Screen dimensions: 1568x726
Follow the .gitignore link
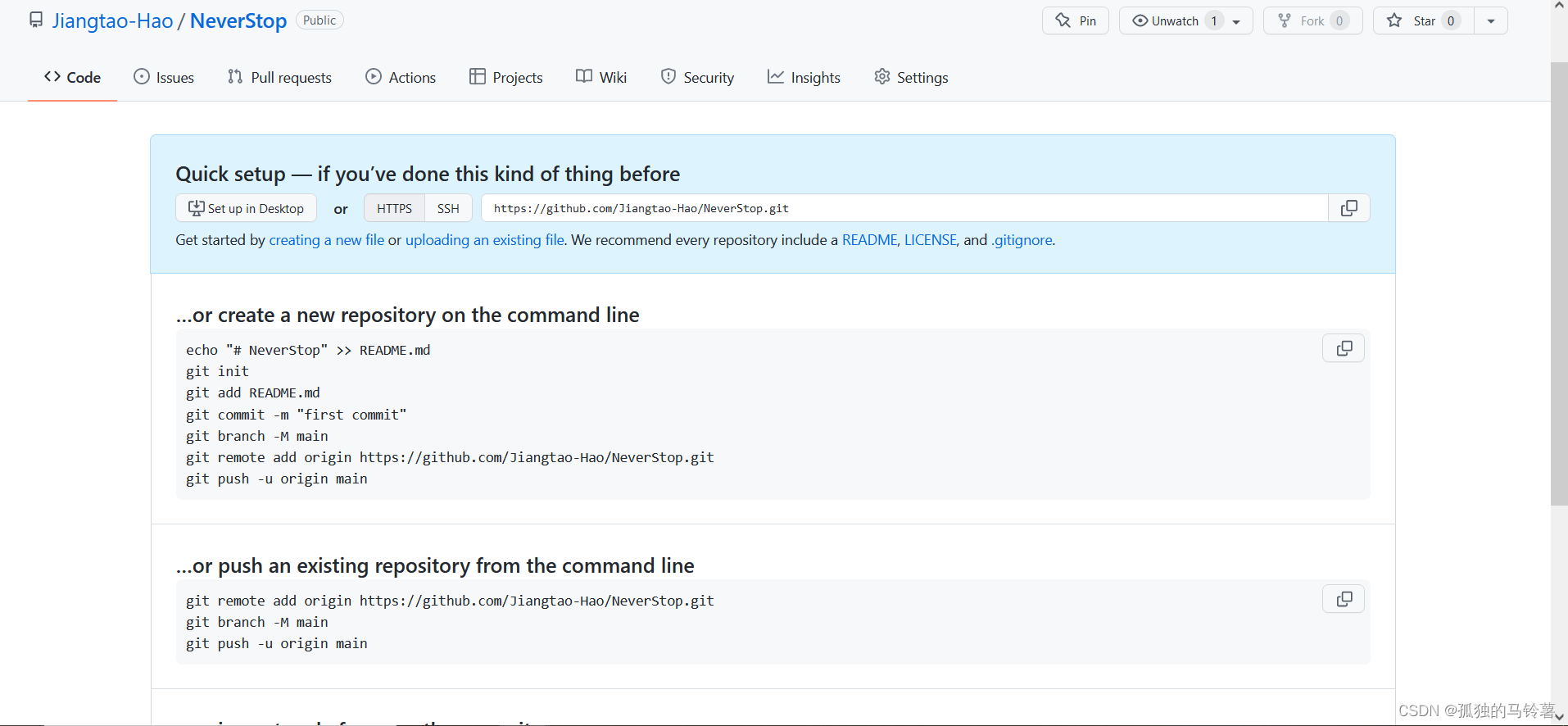pos(1022,240)
